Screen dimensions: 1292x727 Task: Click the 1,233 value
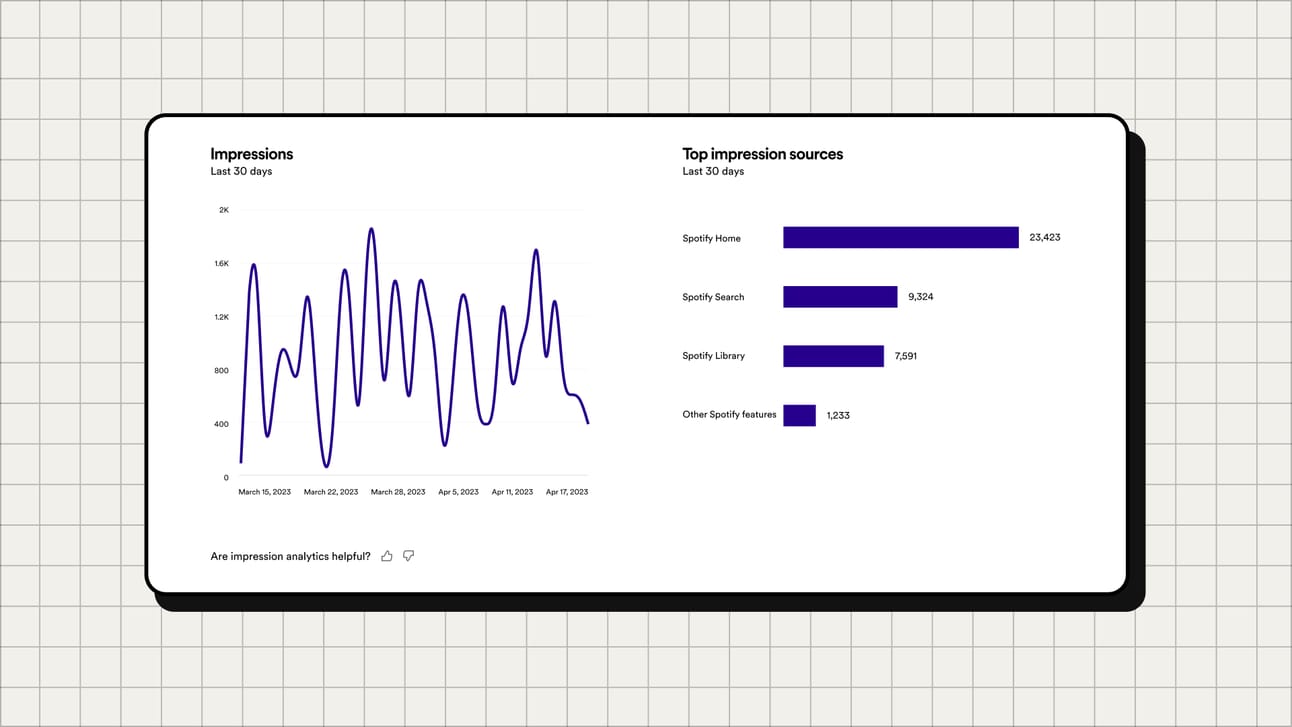click(x=838, y=415)
